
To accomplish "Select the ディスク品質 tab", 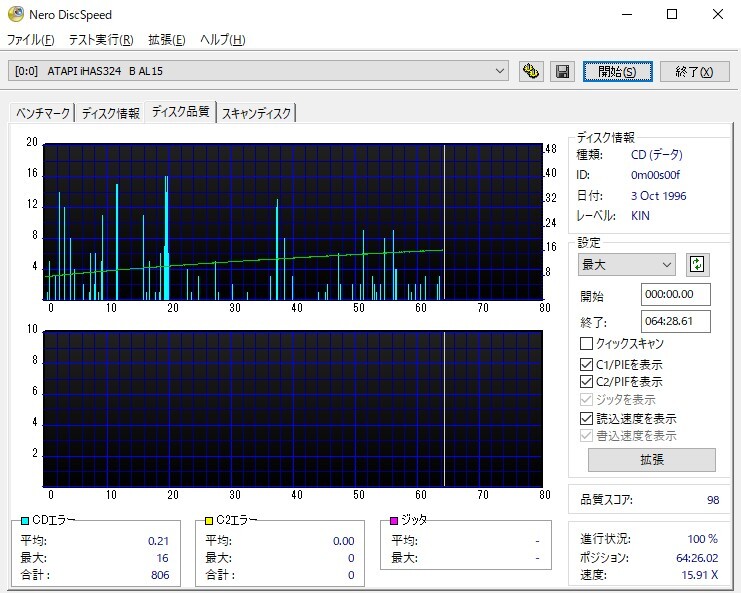I will [x=181, y=112].
